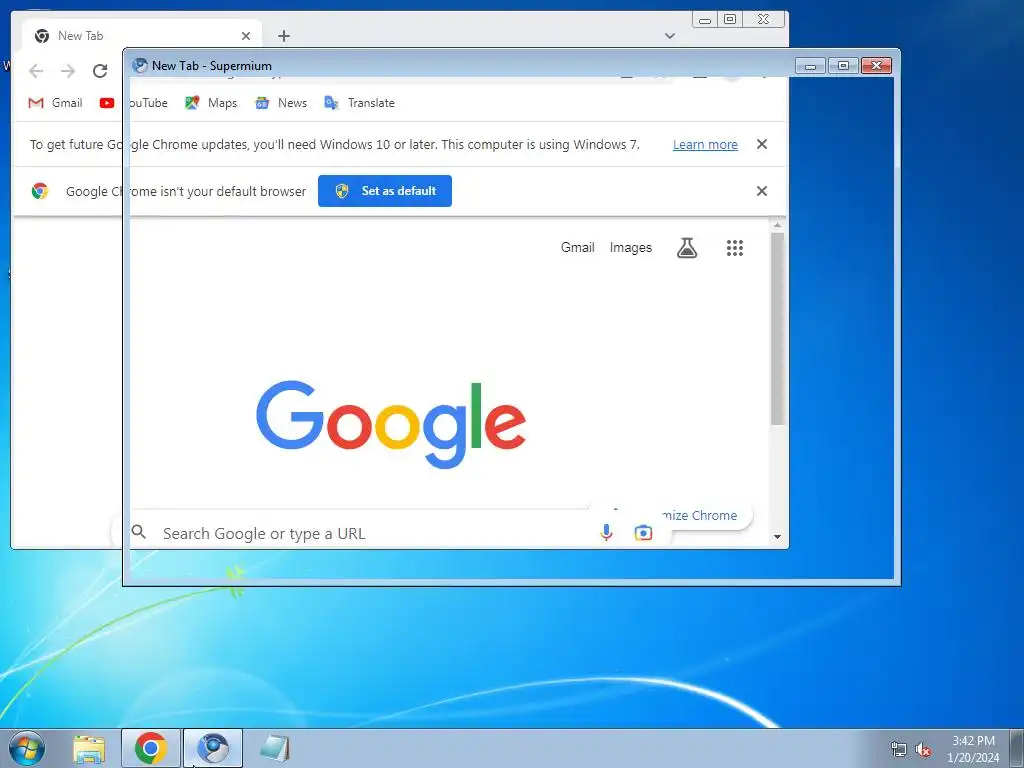1024x768 pixels.
Task: Open the YouTube bookmark
Action: (x=134, y=103)
